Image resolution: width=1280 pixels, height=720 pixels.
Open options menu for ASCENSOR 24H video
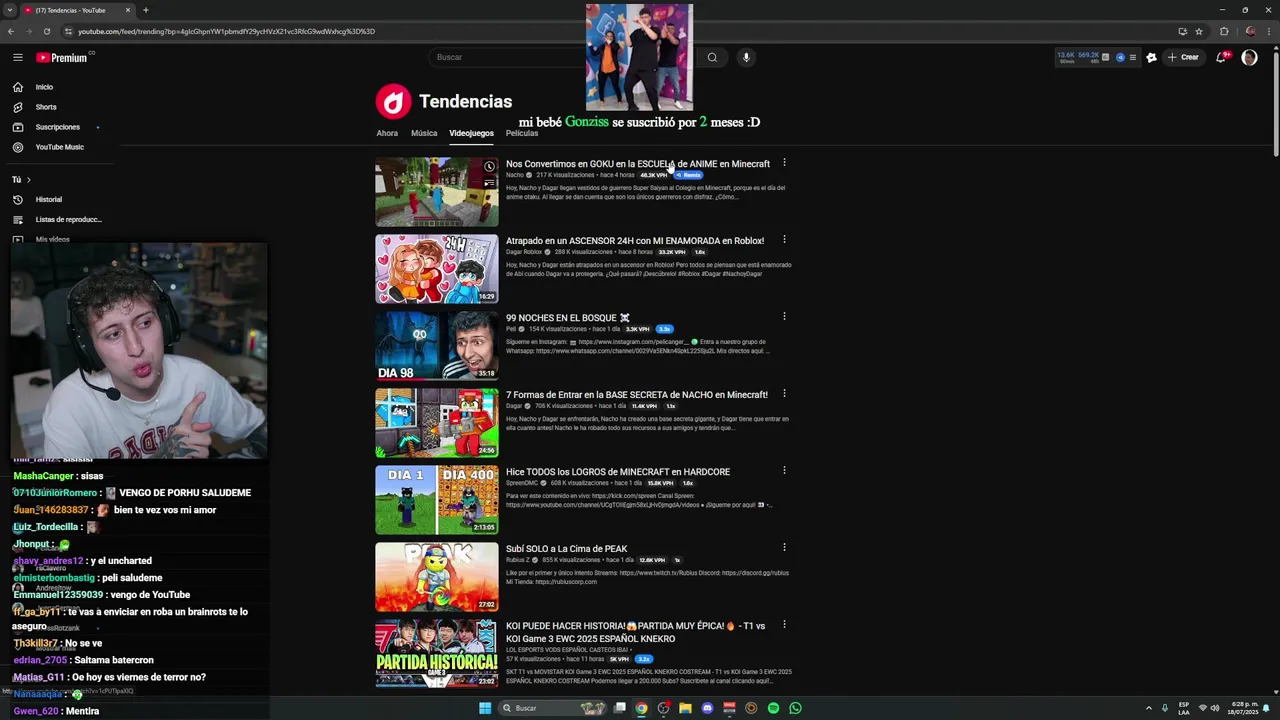point(784,239)
